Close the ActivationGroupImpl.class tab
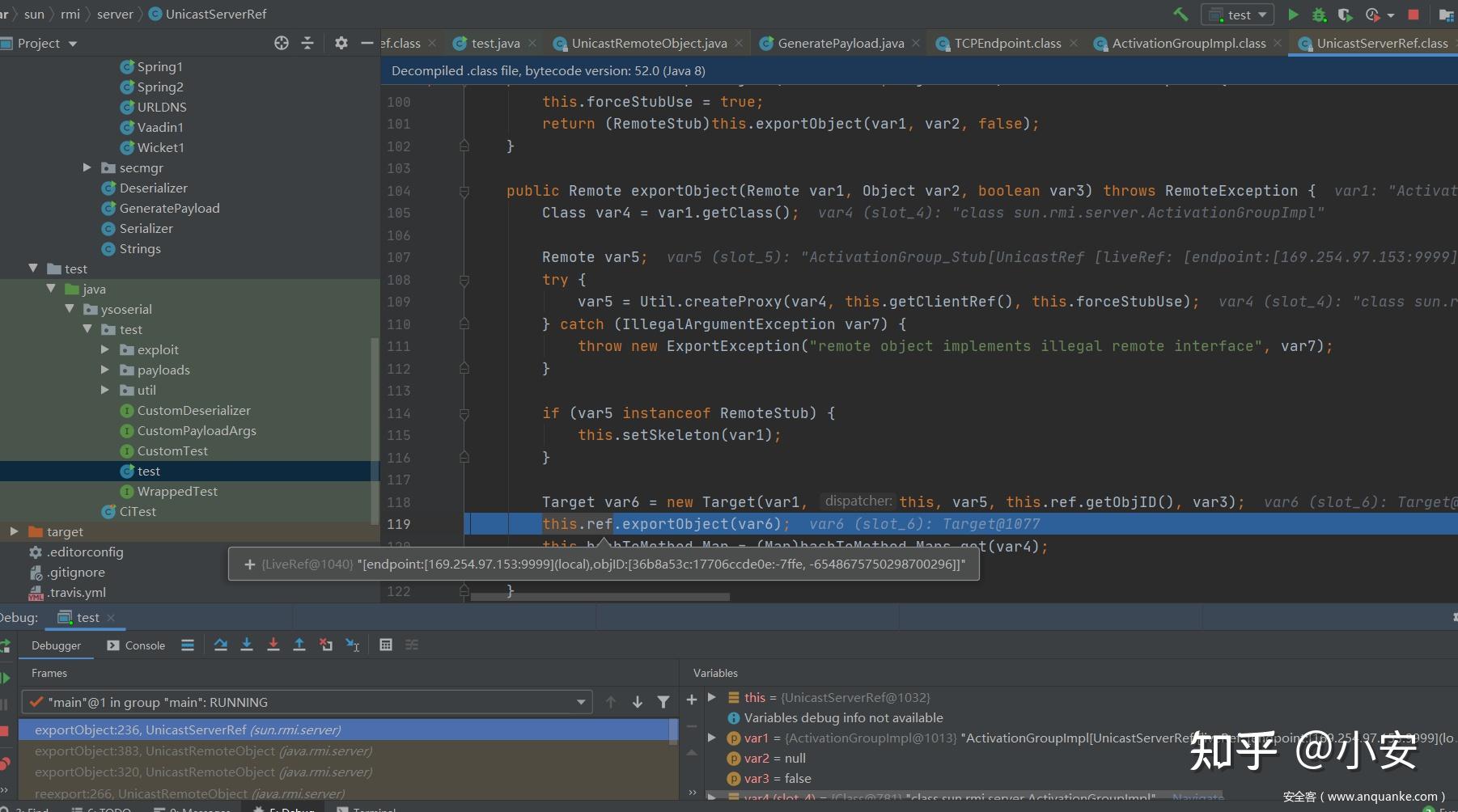1458x812 pixels. pos(1278,43)
